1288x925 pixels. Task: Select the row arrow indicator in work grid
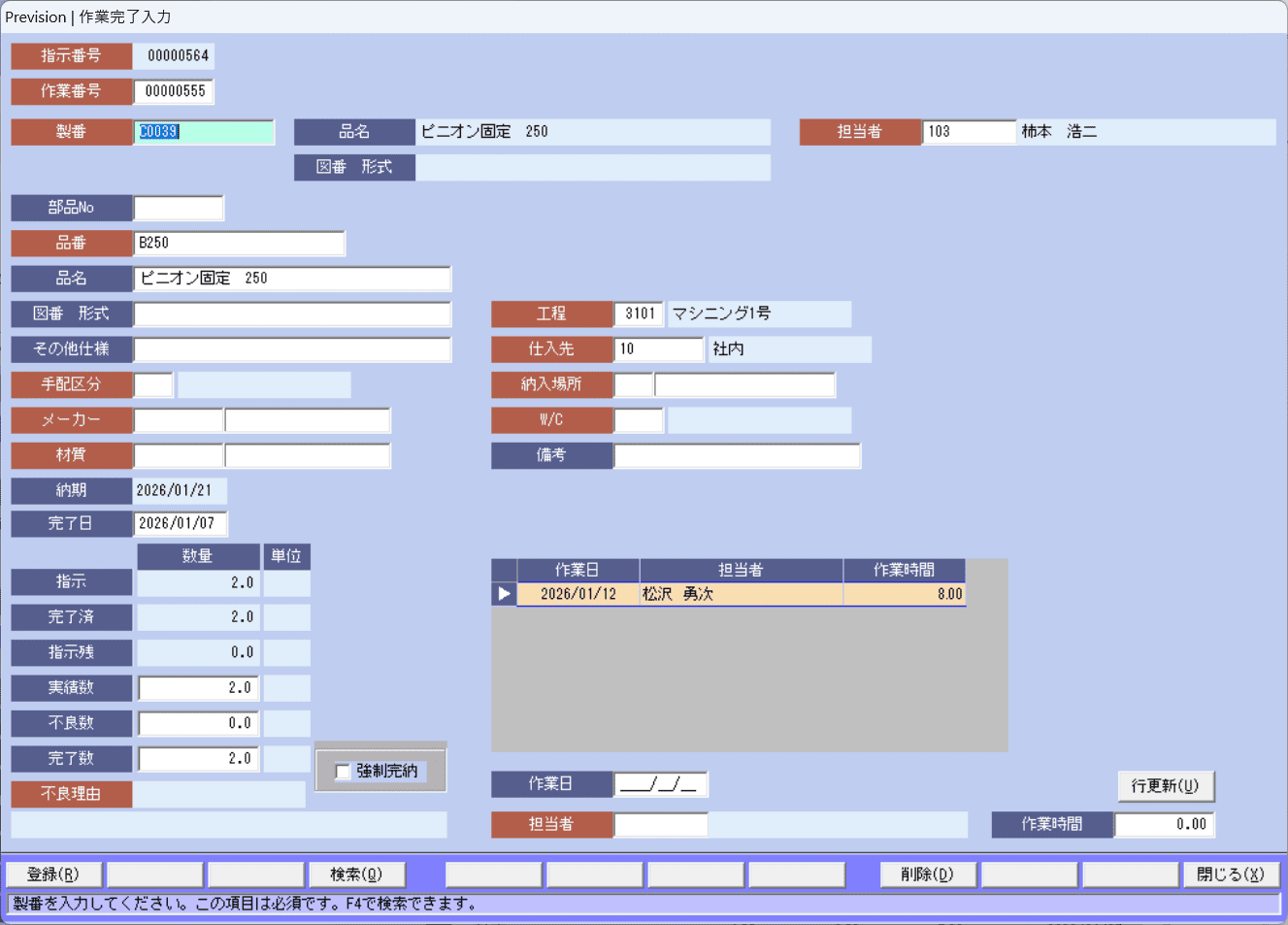[x=504, y=594]
